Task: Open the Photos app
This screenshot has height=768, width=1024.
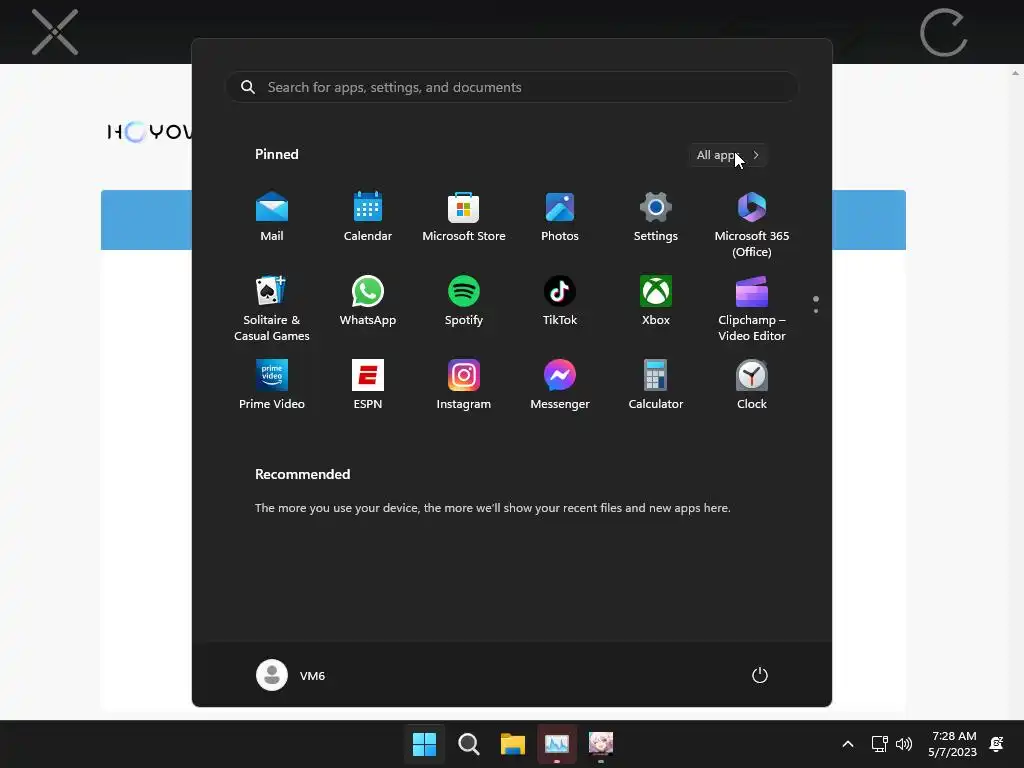Action: pos(560,217)
